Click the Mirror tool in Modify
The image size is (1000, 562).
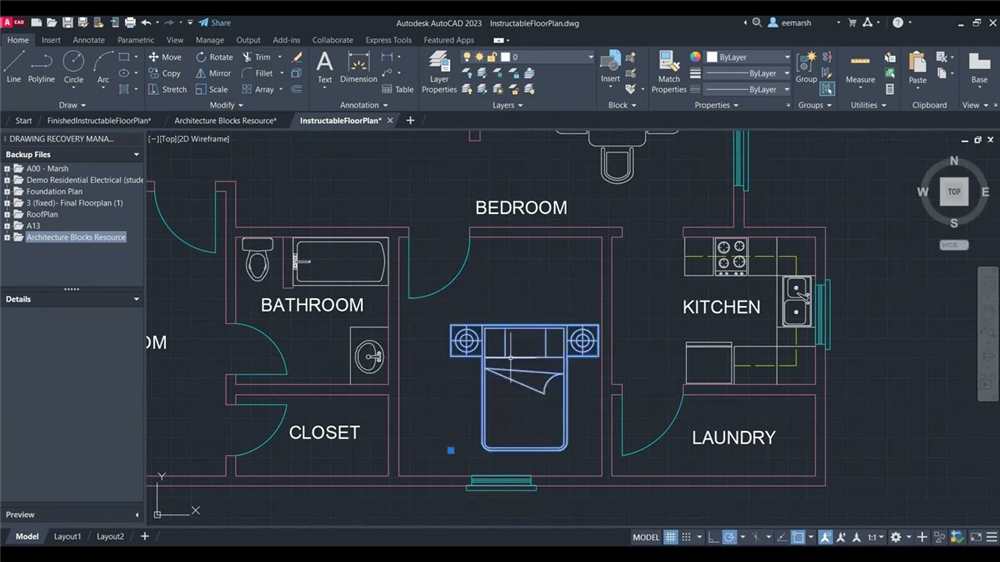tap(214, 73)
